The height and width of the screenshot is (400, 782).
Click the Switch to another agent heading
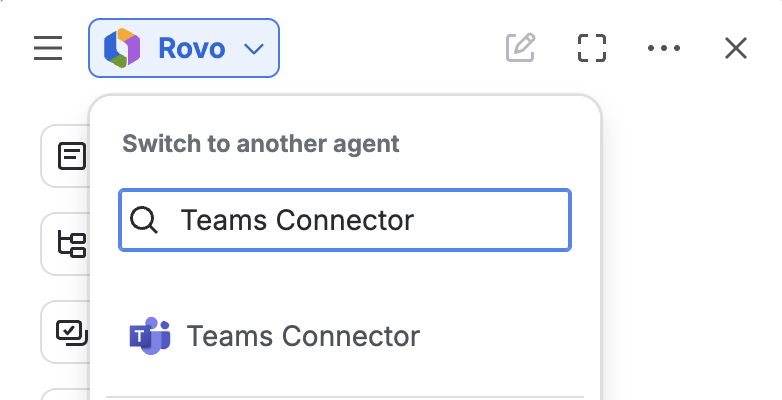[x=261, y=144]
